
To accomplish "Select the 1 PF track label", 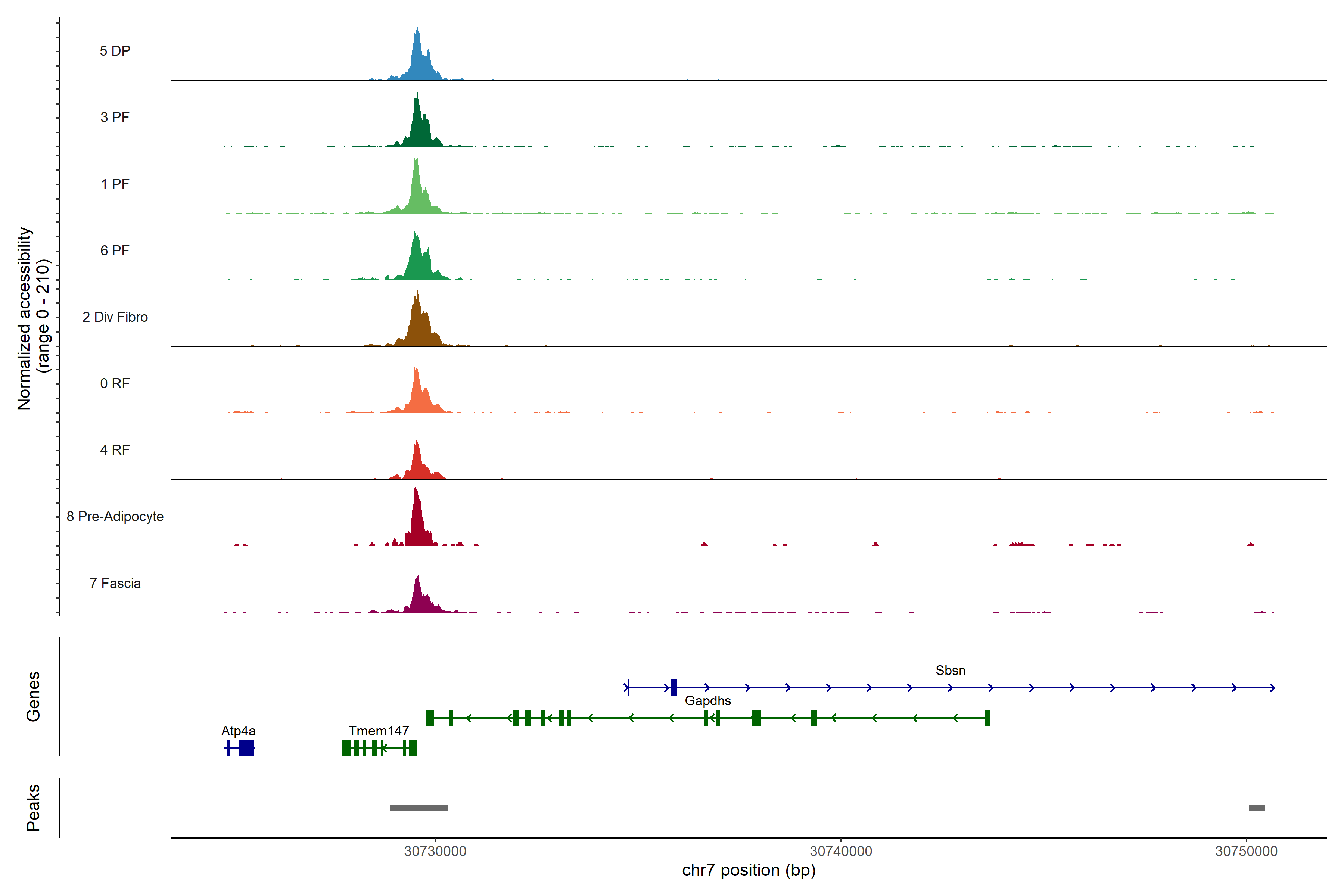I will [115, 184].
